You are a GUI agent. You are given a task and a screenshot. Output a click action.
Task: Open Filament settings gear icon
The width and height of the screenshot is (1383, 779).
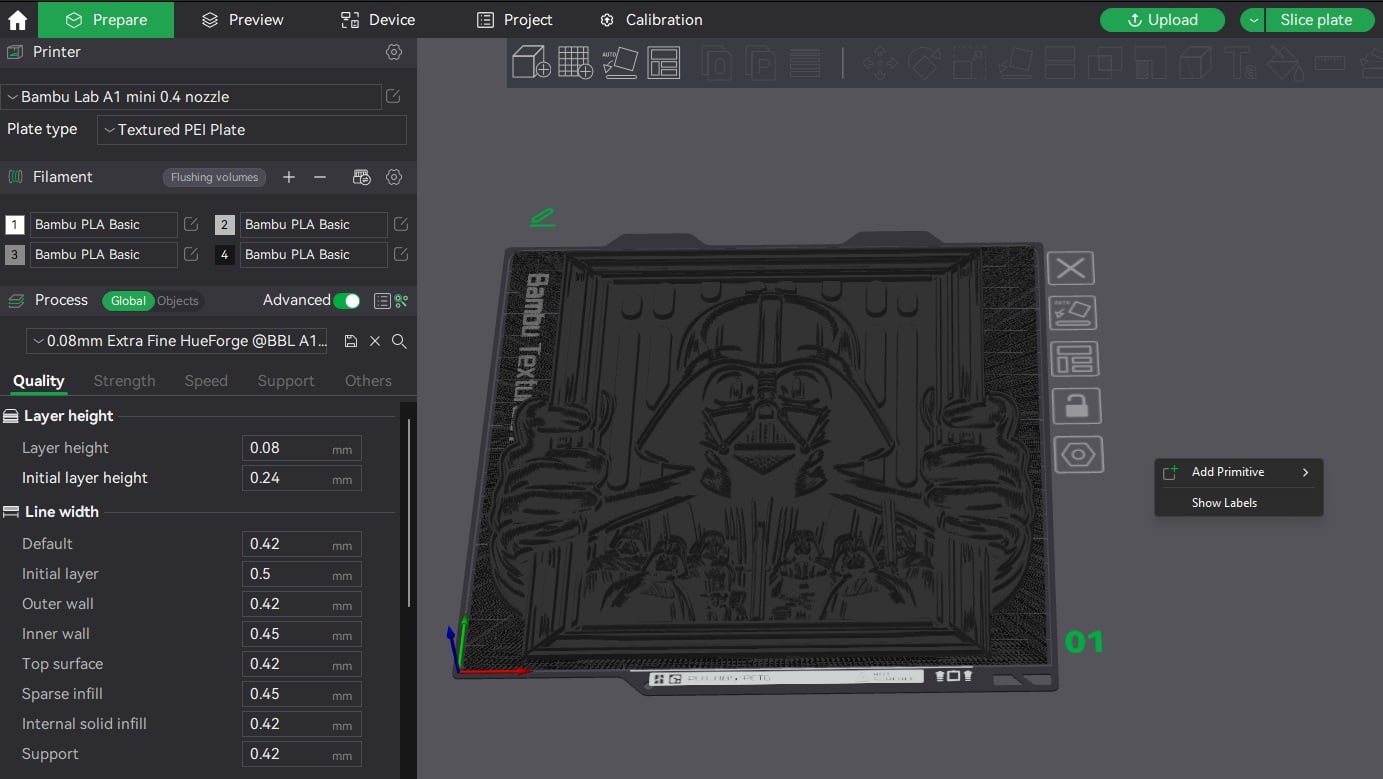[x=394, y=177]
